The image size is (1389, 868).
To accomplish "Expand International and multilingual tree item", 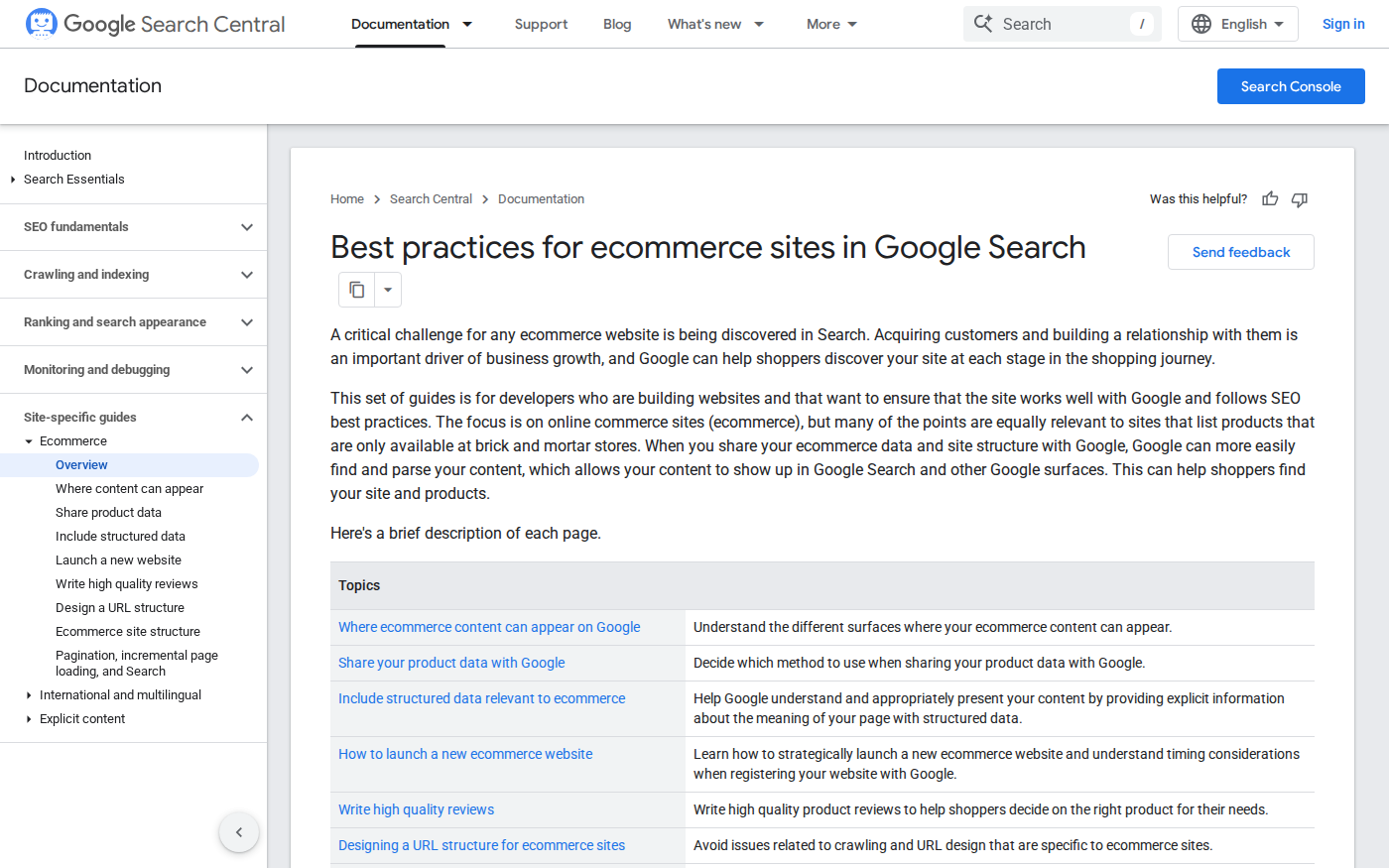I will coord(29,695).
